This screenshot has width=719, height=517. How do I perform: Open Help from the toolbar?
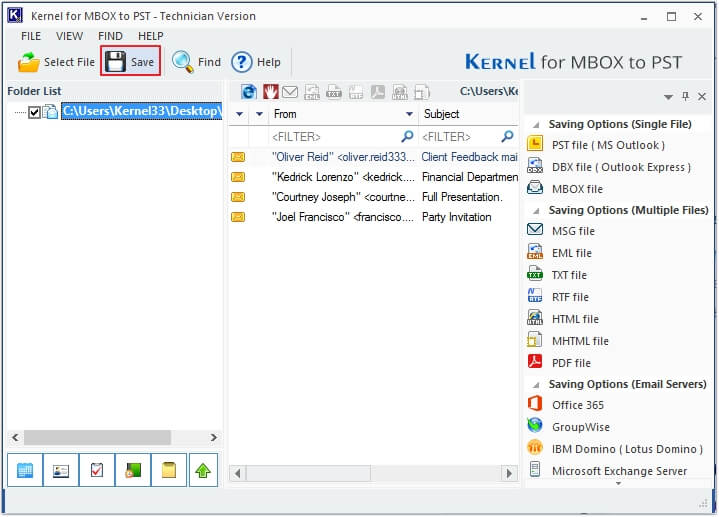(256, 62)
